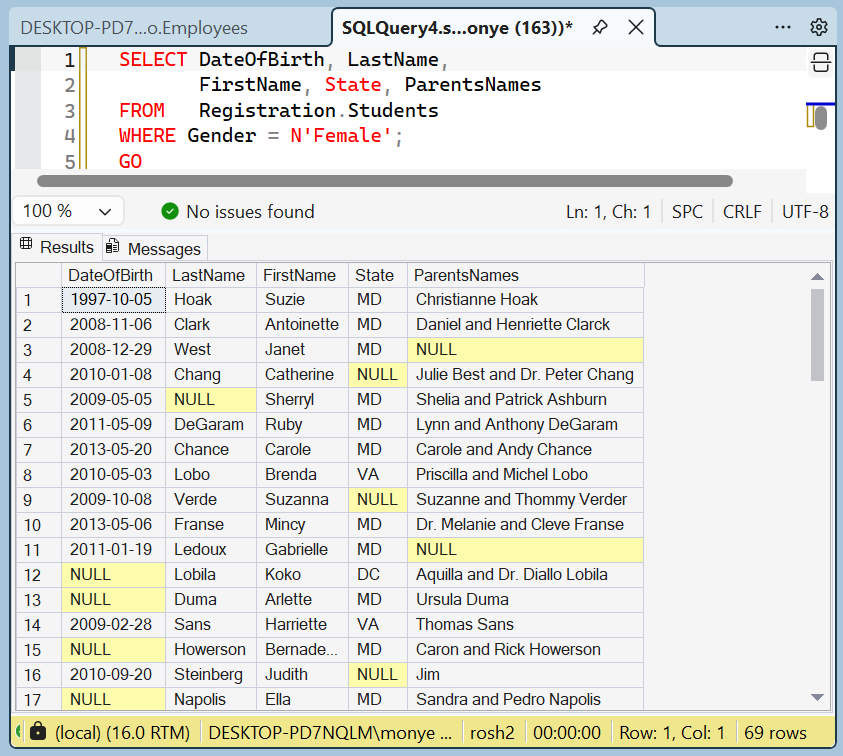Viewport: 843px width, 756px height.
Task: Click the LastName column header
Action: click(211, 275)
